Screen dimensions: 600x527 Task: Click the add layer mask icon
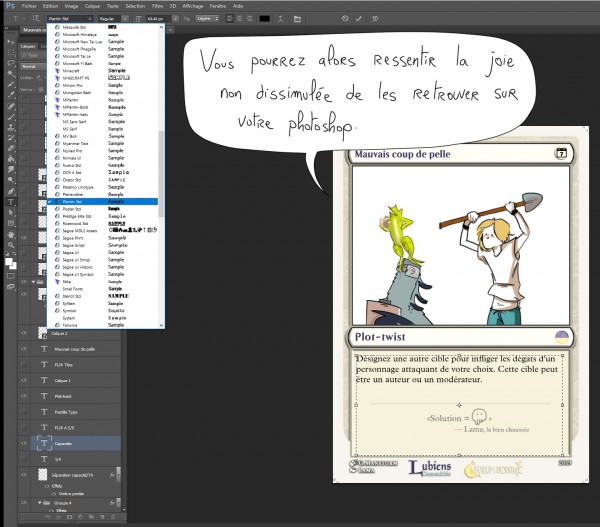70,517
